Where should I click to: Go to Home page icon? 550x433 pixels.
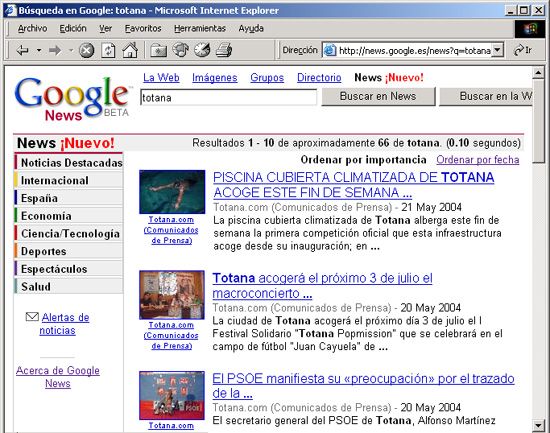[130, 50]
